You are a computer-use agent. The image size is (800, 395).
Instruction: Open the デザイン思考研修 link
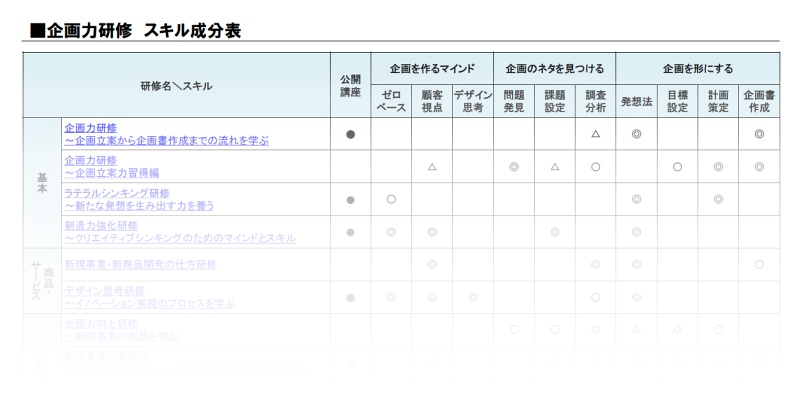(x=149, y=298)
